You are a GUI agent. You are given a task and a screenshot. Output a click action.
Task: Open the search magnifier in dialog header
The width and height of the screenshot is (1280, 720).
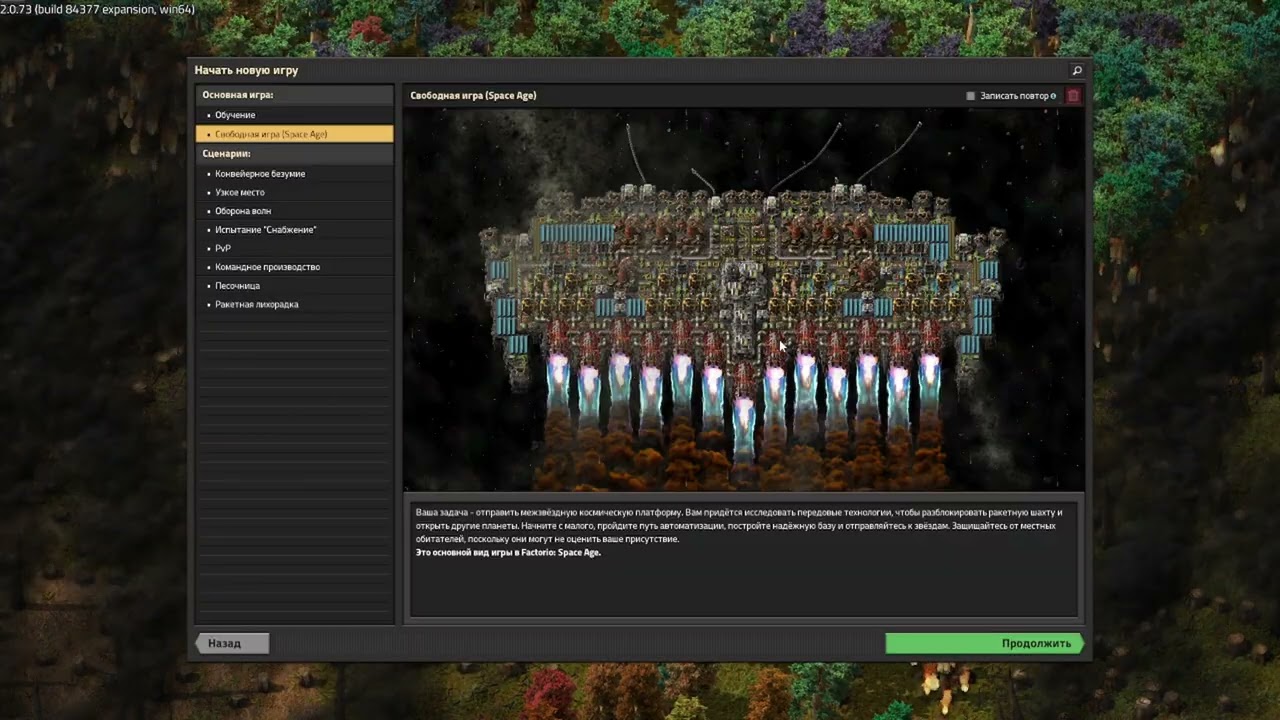click(1077, 71)
